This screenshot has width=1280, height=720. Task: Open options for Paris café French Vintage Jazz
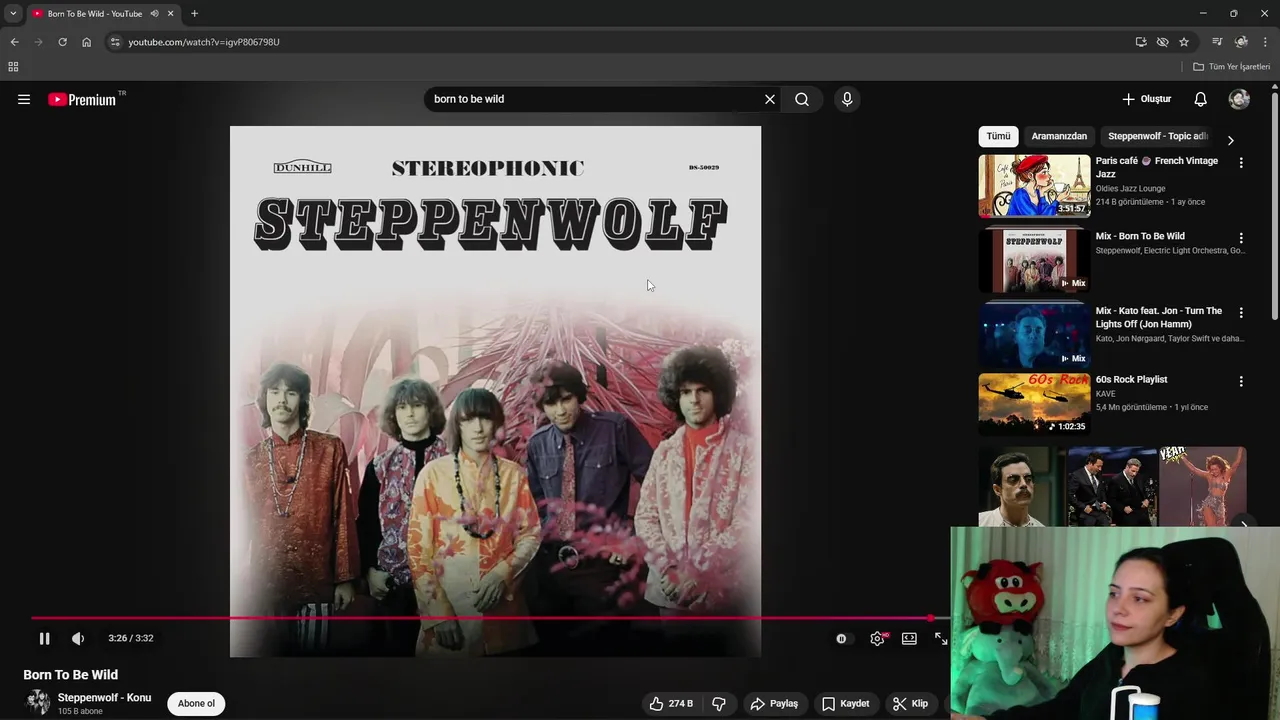point(1241,162)
